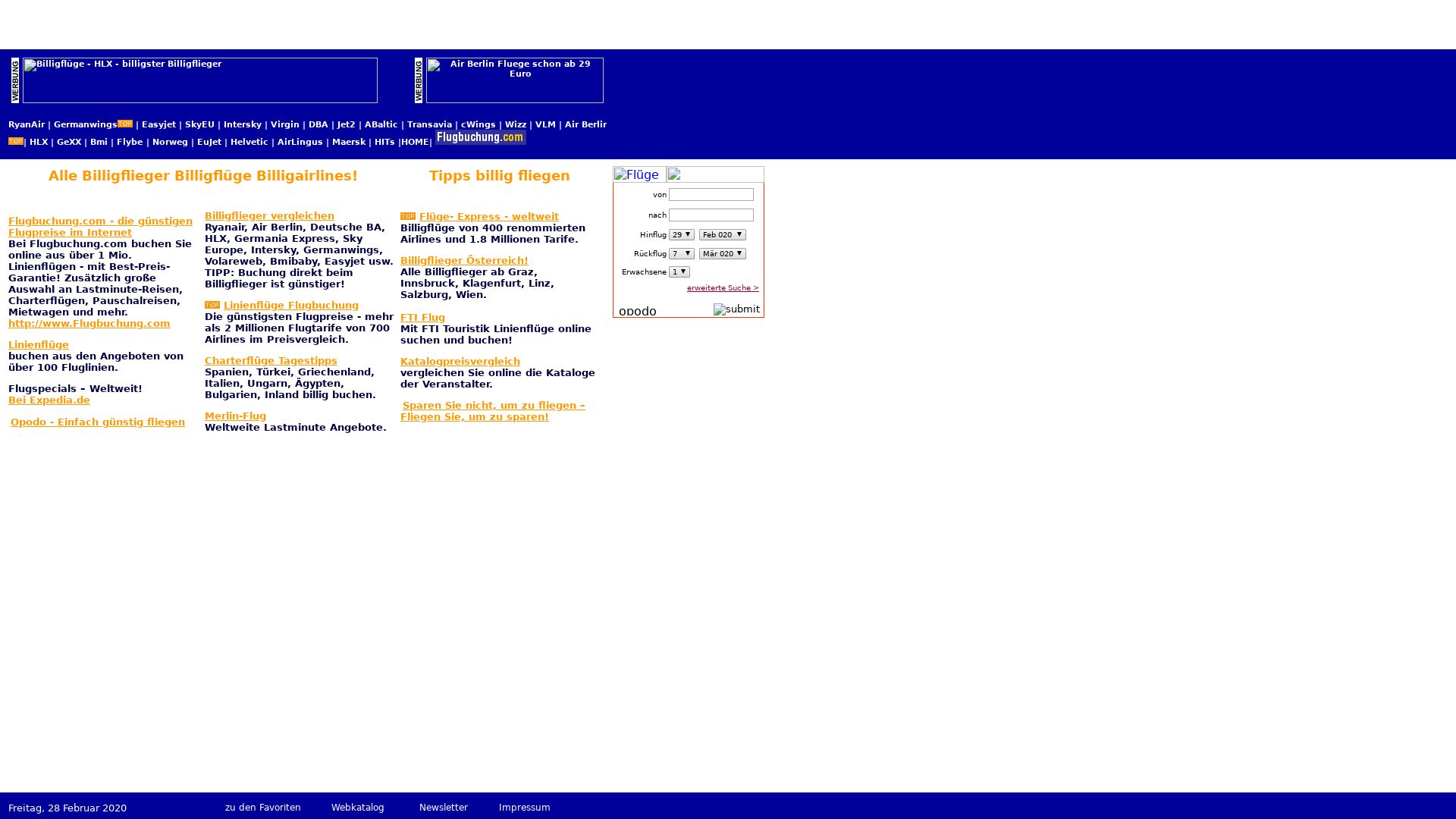Click the opodo logo in search box
Viewport: 1456px width, 819px height.
pos(636,311)
